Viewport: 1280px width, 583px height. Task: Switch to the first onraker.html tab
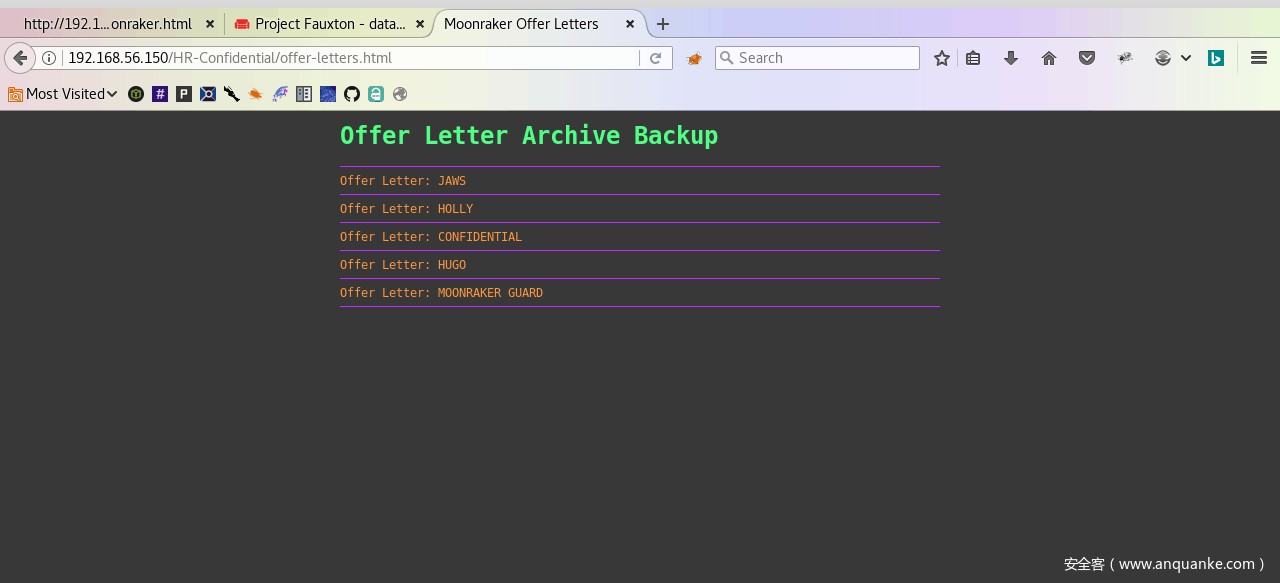coord(107,24)
